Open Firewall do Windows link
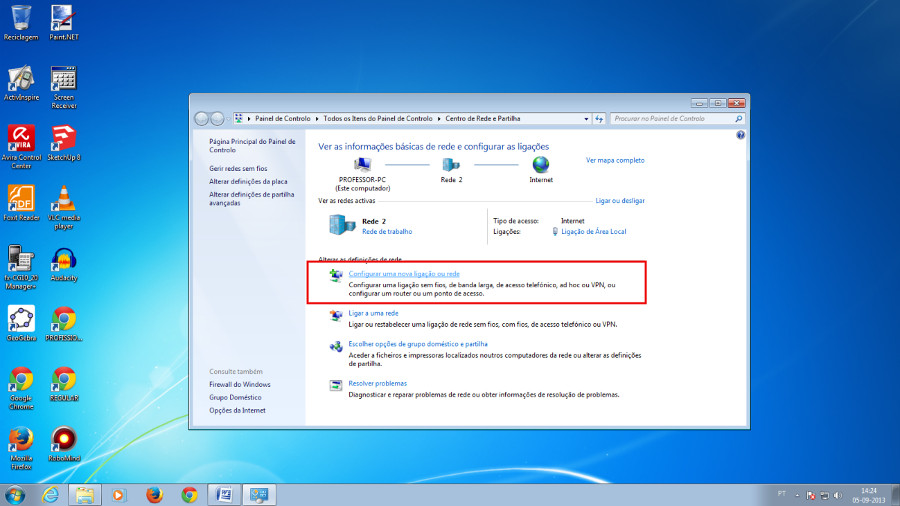 click(x=239, y=385)
